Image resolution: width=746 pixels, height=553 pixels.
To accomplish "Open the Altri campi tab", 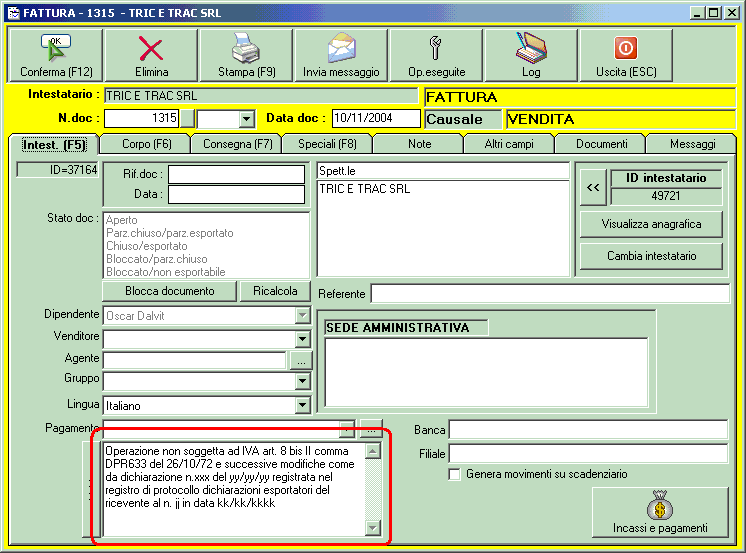I will click(x=509, y=144).
